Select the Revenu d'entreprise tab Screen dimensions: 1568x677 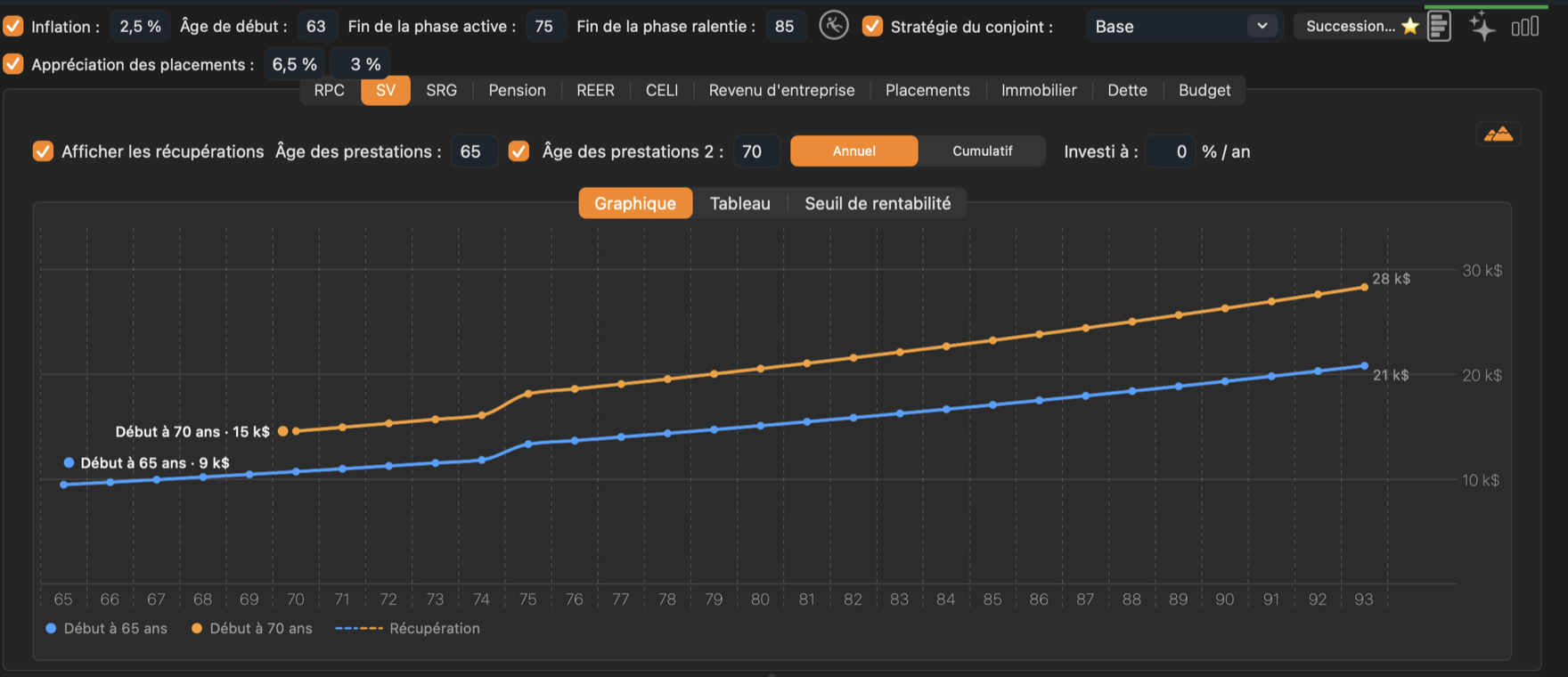pos(782,90)
